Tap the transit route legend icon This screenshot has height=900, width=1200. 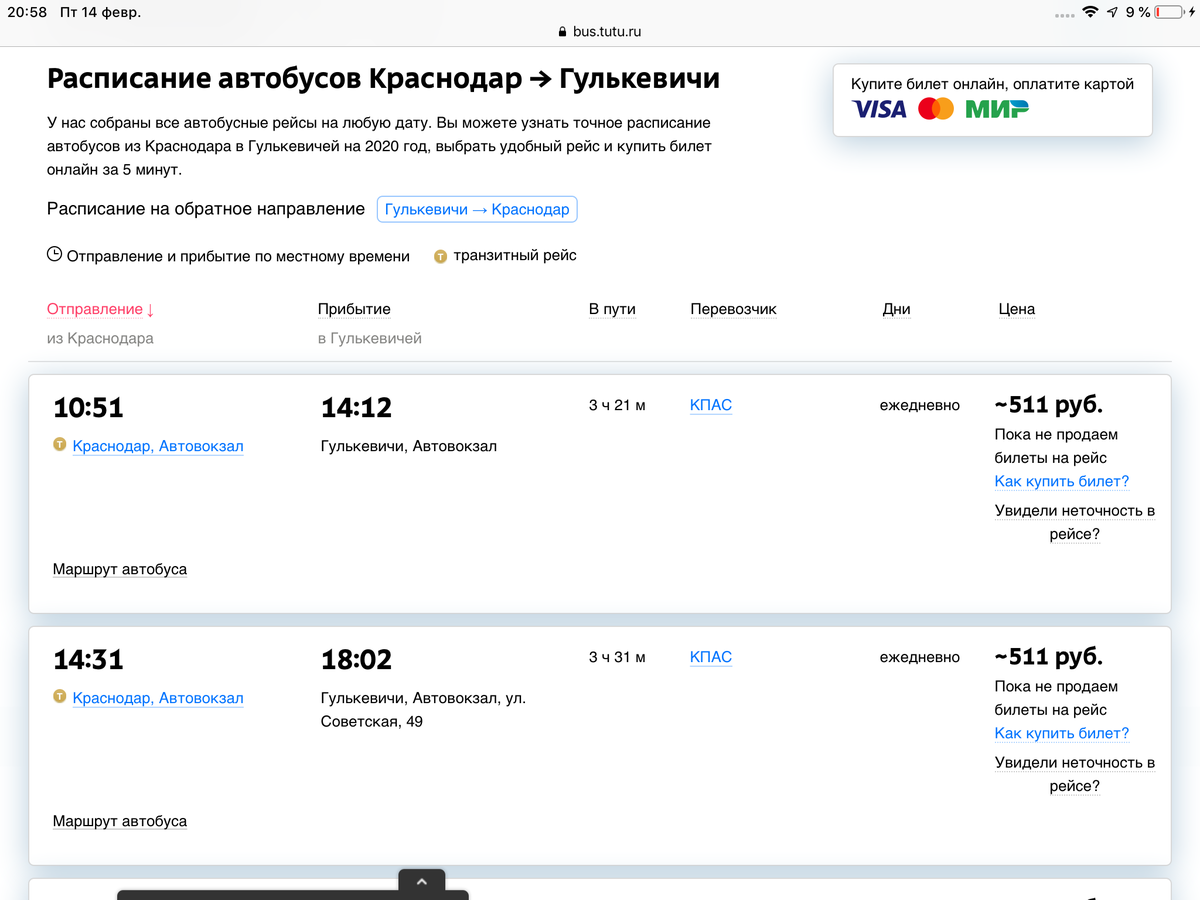pyautogui.click(x=440, y=256)
